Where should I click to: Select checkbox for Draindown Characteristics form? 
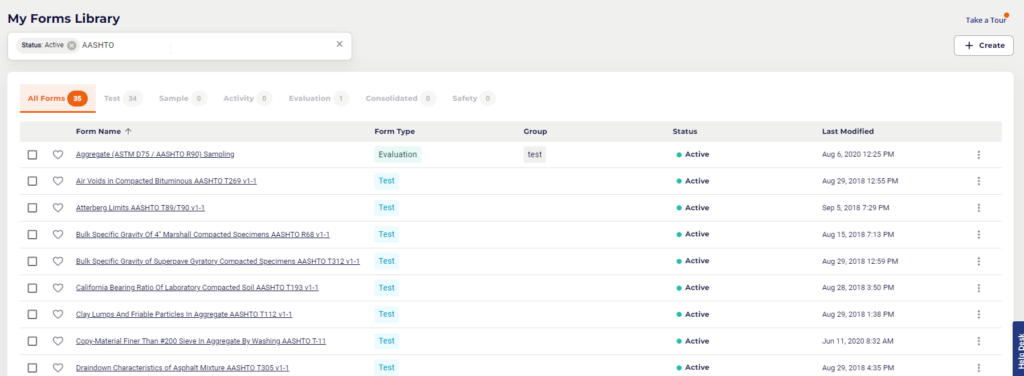[32, 368]
